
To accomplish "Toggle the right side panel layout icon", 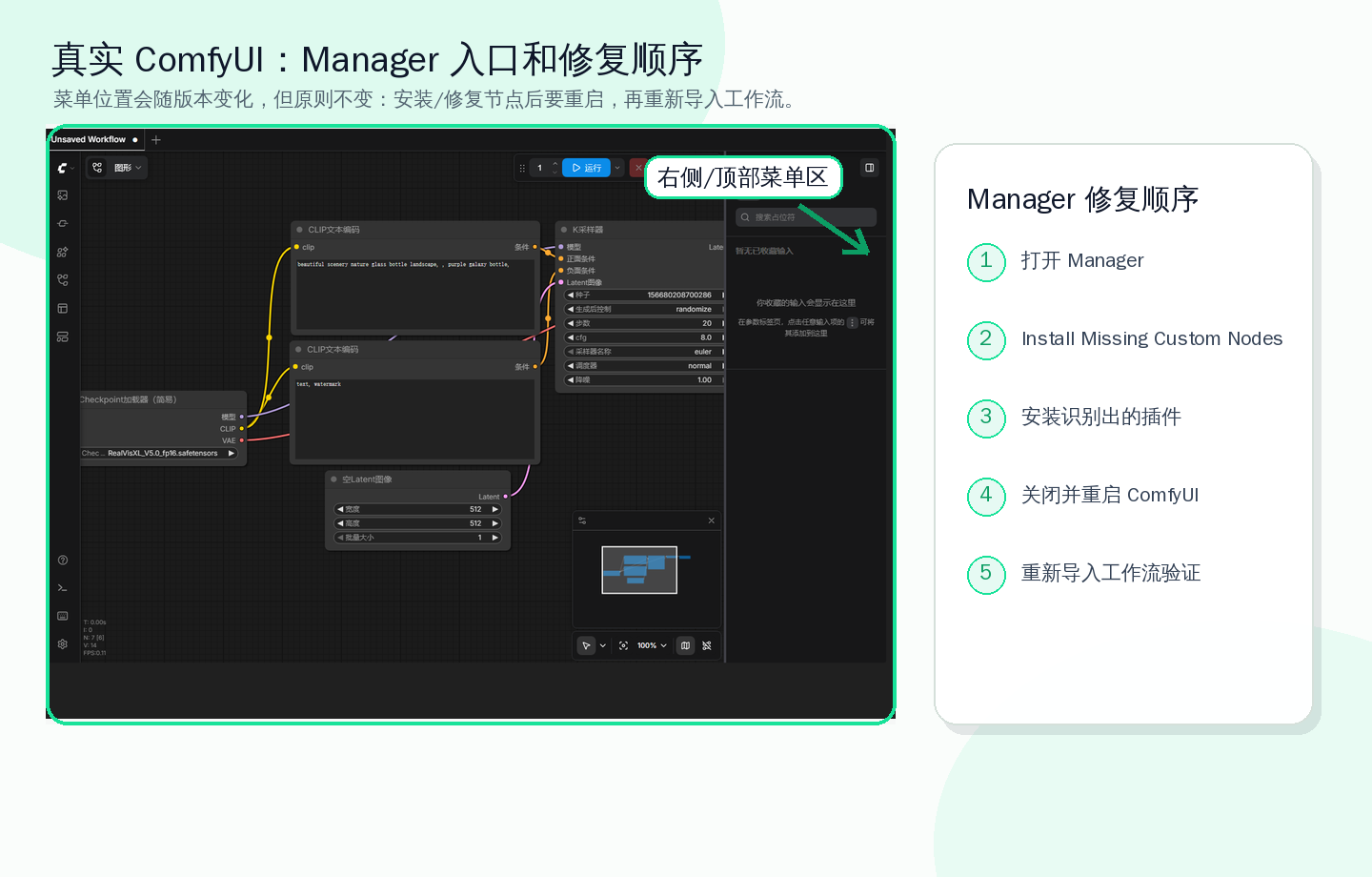I will tap(869, 168).
